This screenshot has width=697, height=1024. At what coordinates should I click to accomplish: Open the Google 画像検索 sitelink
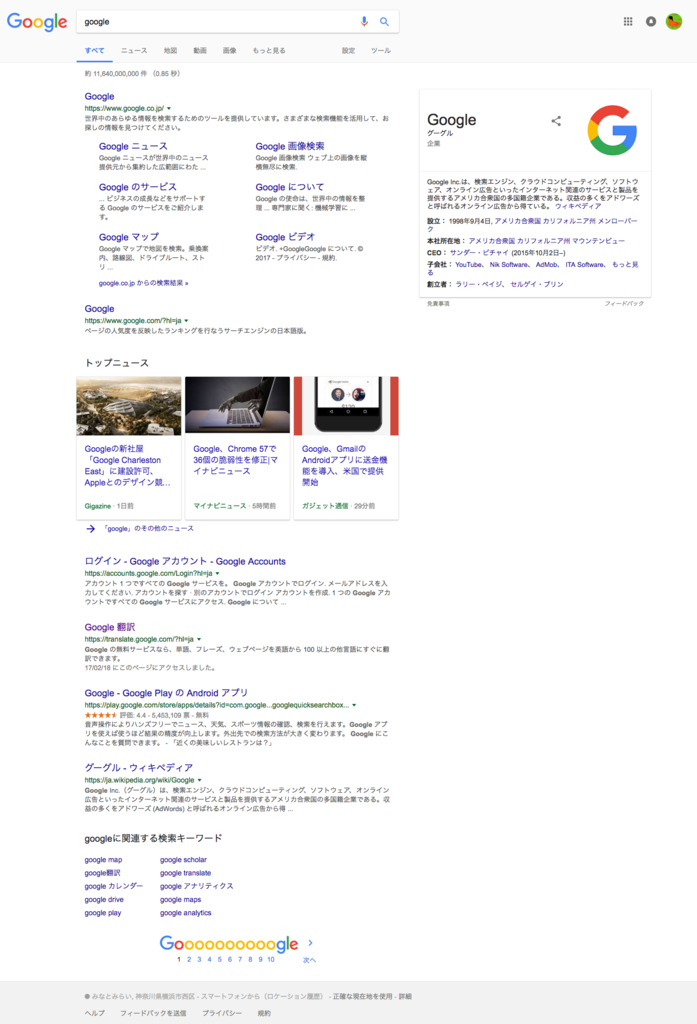tap(290, 146)
